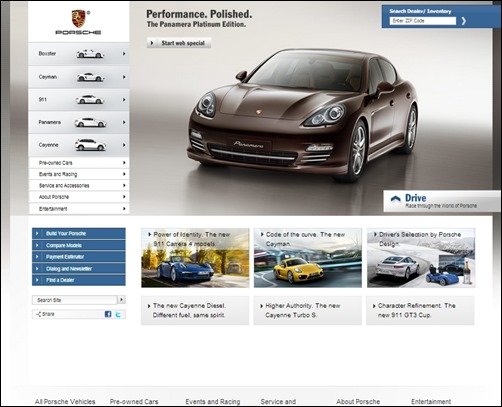Submit ZIP code with the arrow icon
Image resolution: width=502 pixels, height=407 pixels.
(x=463, y=21)
